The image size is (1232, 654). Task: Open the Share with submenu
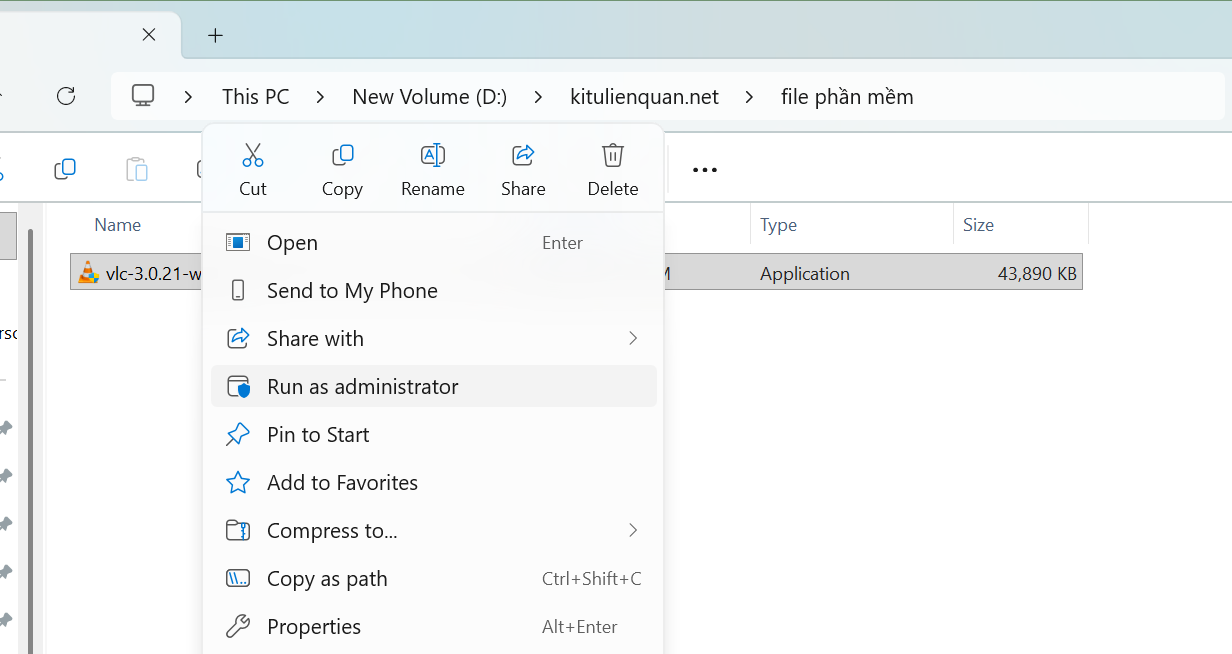point(434,339)
